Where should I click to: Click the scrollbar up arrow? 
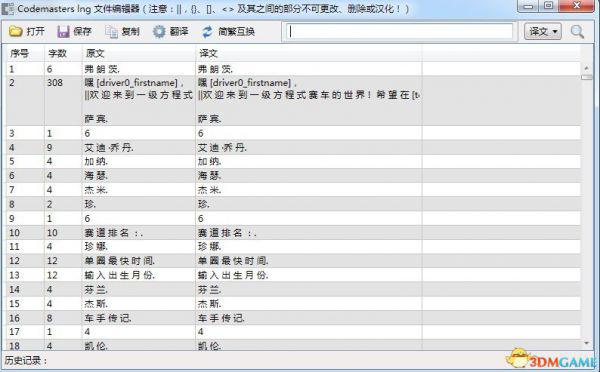586,67
